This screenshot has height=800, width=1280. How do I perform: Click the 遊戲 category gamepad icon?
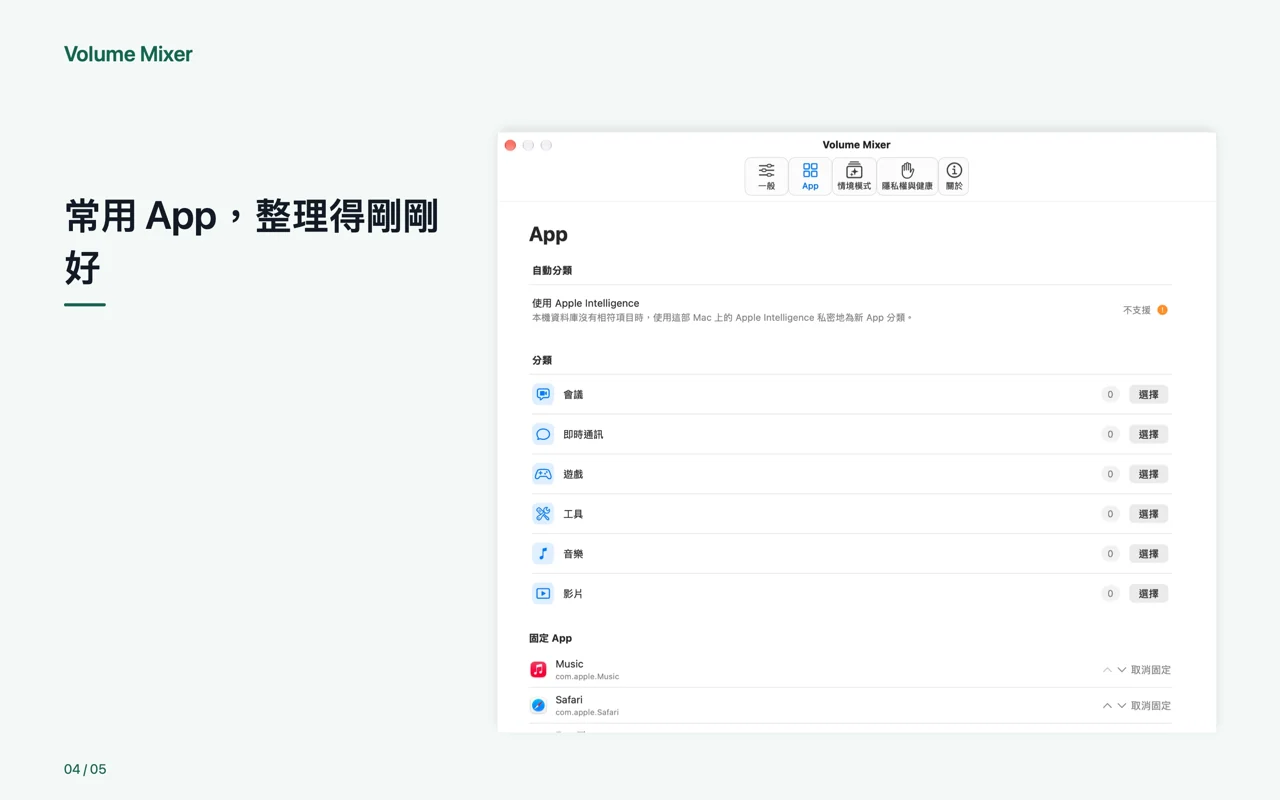pyautogui.click(x=543, y=474)
